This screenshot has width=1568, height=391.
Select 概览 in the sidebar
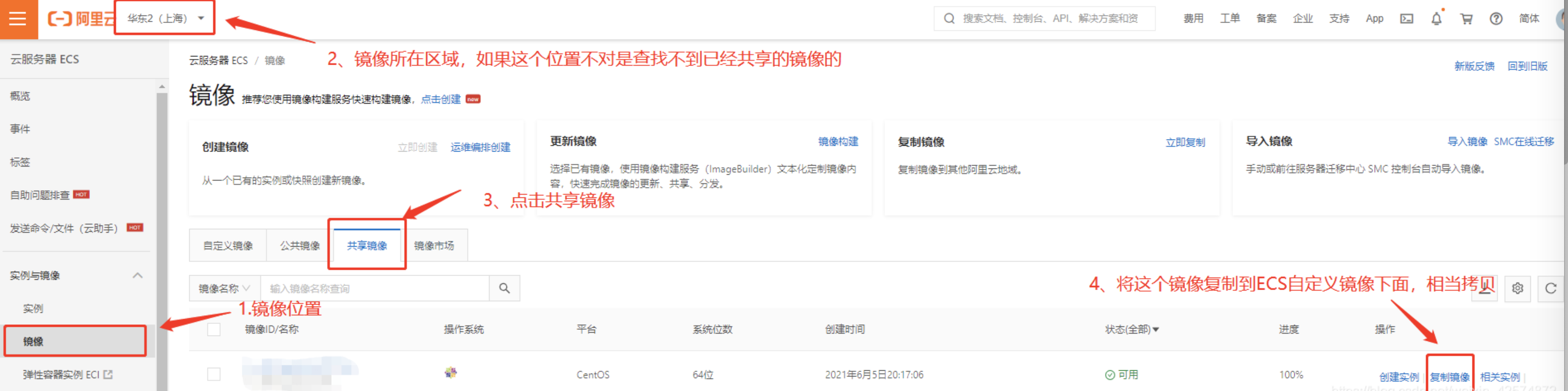tap(20, 96)
